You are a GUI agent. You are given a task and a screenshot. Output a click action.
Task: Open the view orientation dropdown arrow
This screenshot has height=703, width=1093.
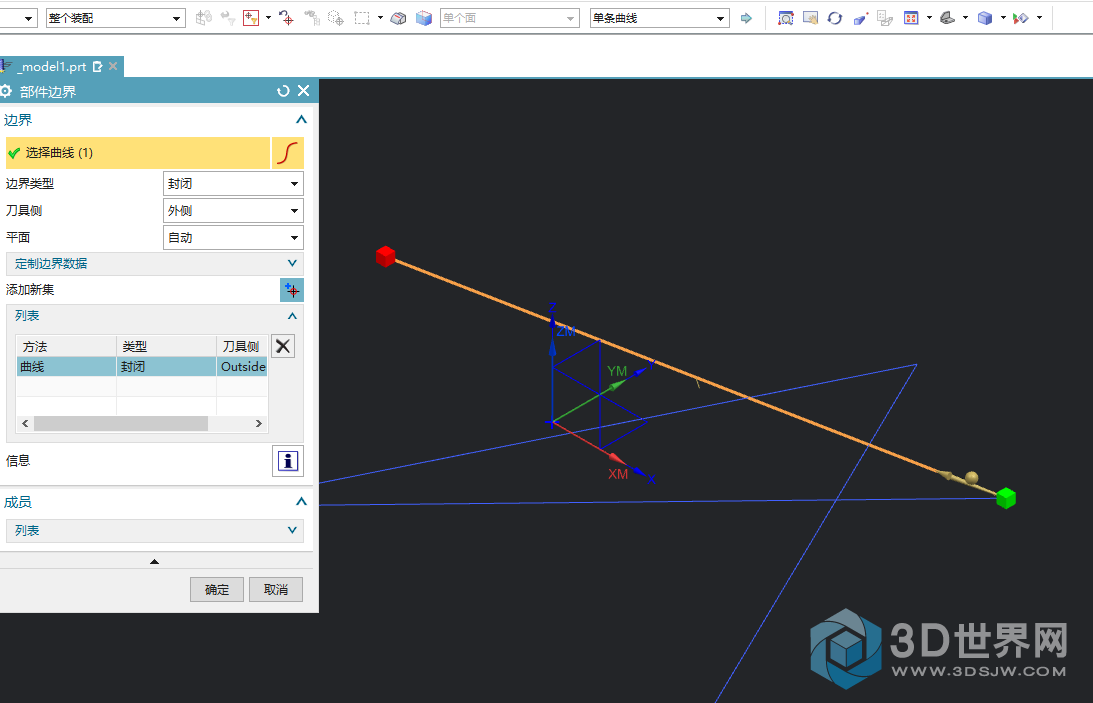click(x=965, y=18)
